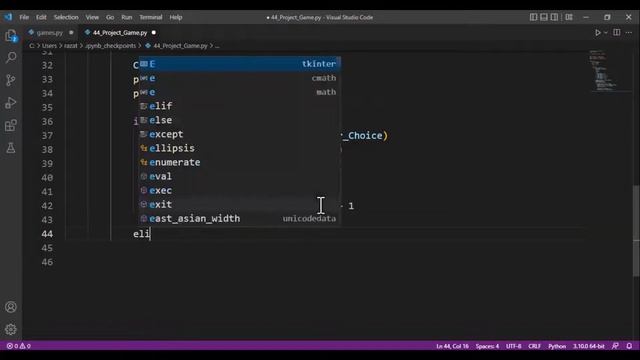The image size is (640, 360).
Task: Pick the exit suggestion
Action: coord(239,204)
